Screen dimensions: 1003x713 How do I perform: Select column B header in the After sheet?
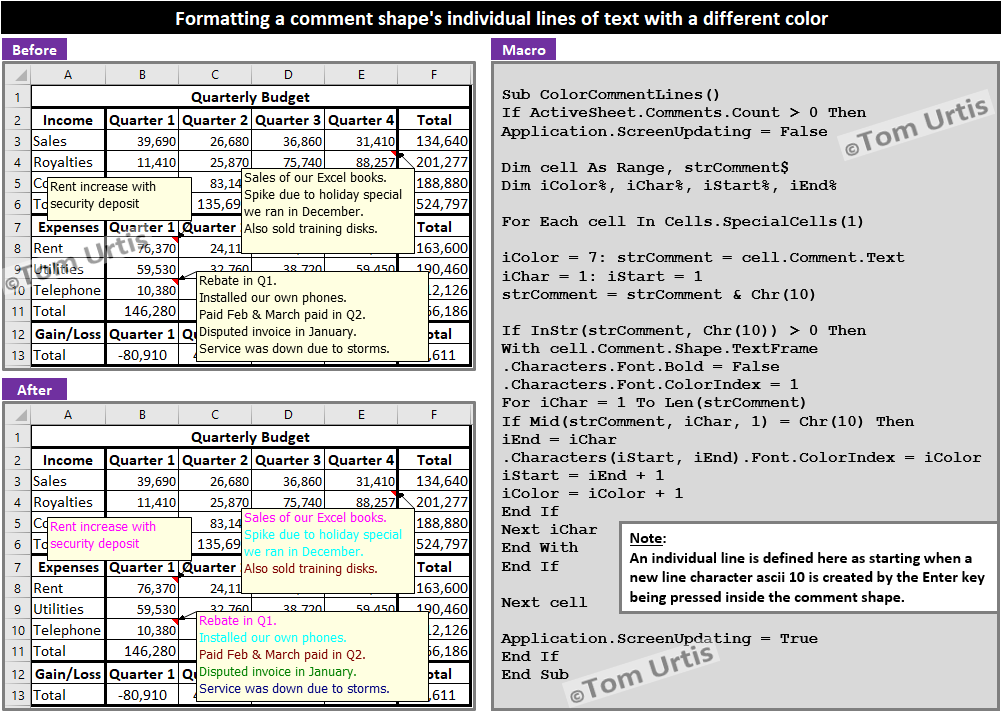click(x=142, y=415)
